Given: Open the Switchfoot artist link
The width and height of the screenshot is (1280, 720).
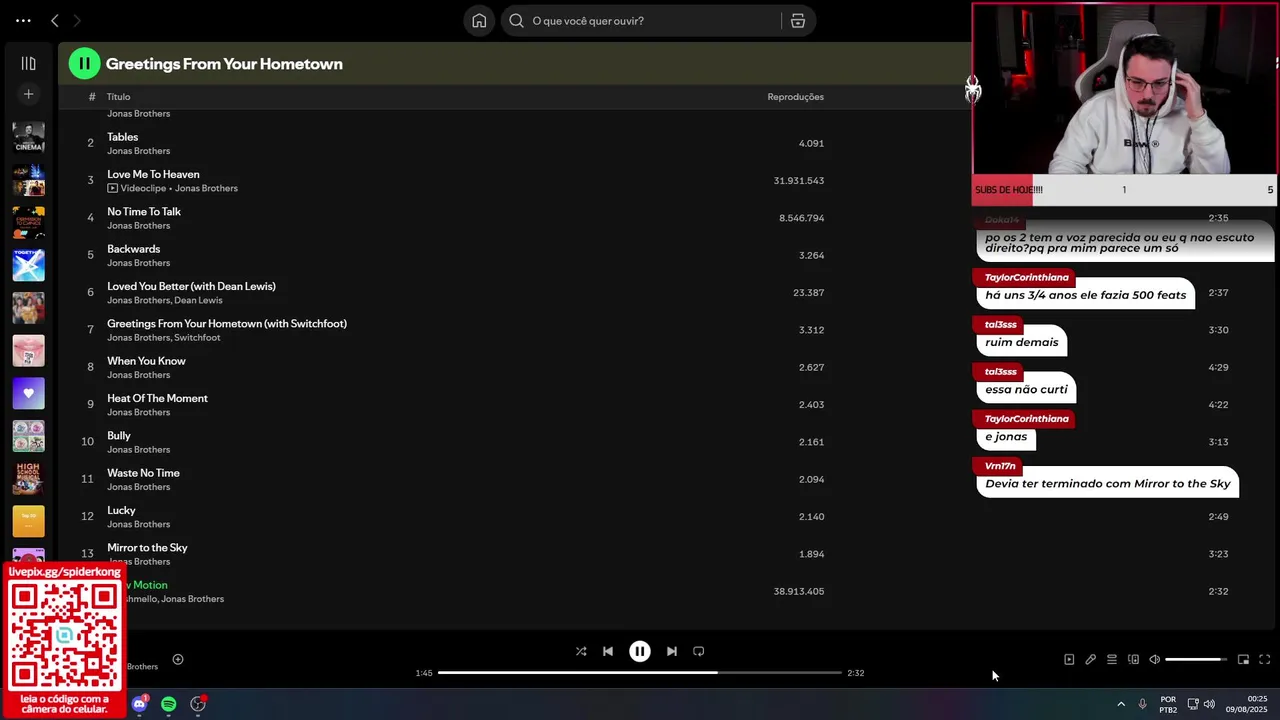Looking at the screenshot, I should click(197, 338).
